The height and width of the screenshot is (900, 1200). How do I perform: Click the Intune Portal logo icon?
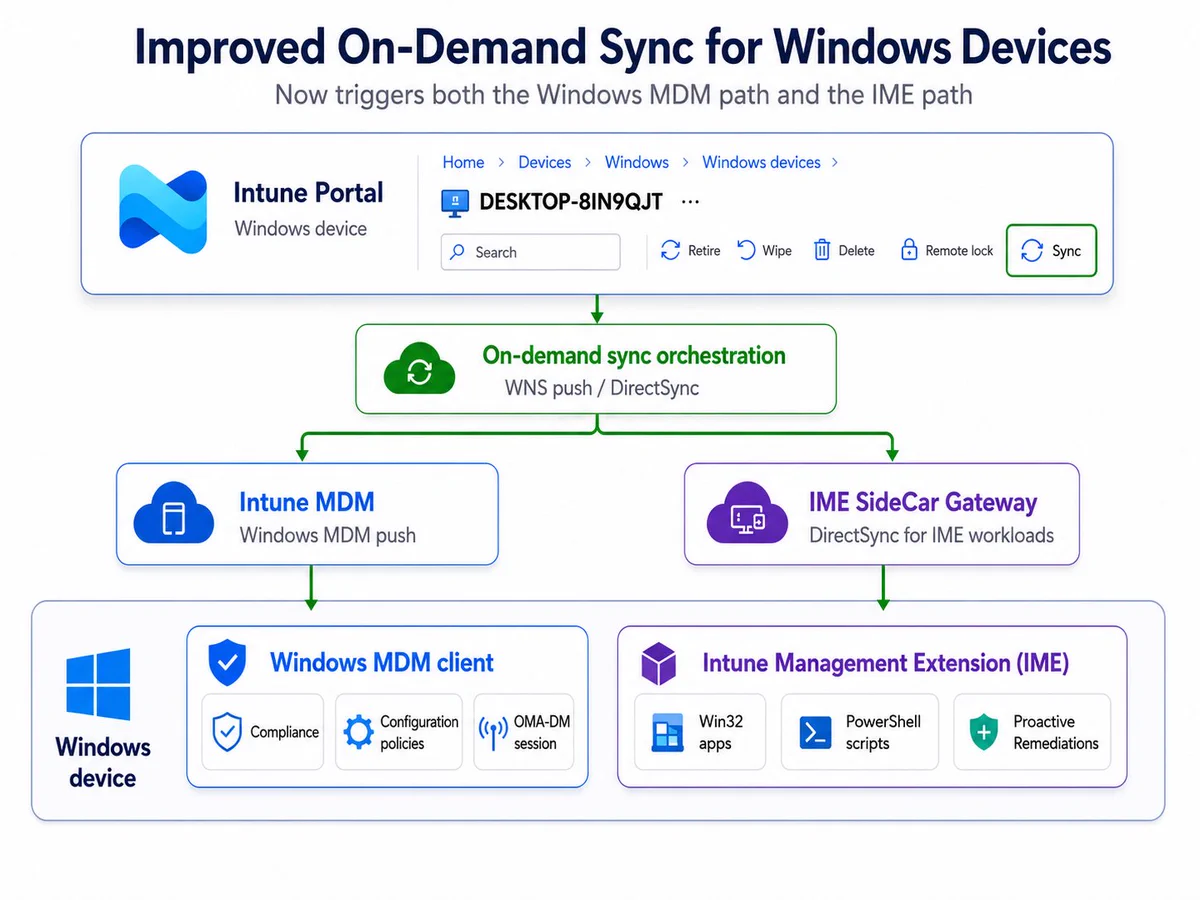pyautogui.click(x=163, y=209)
